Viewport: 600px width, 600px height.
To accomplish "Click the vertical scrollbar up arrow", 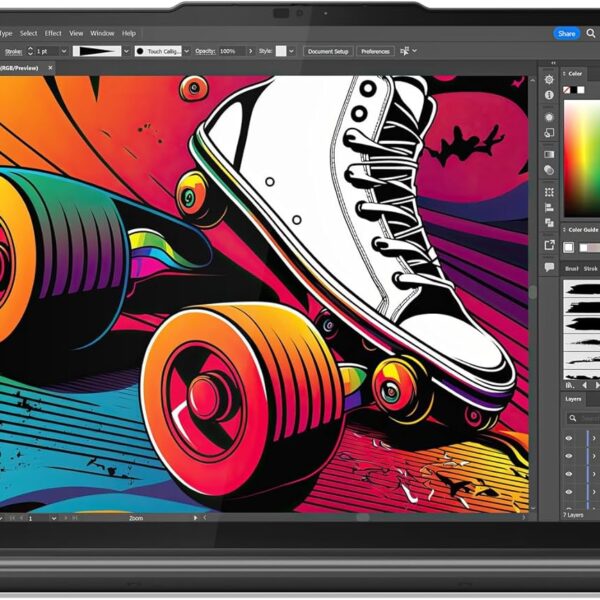I will [x=532, y=80].
